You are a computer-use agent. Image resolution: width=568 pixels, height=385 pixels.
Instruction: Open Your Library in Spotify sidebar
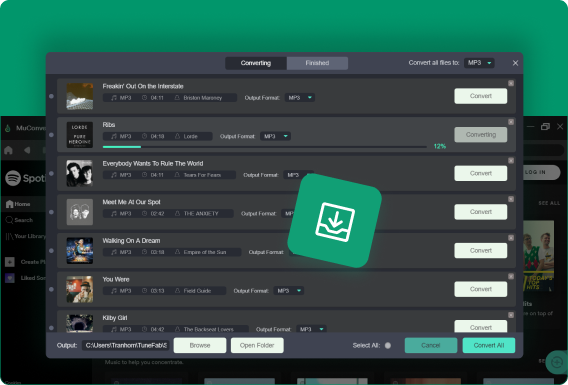(25, 236)
